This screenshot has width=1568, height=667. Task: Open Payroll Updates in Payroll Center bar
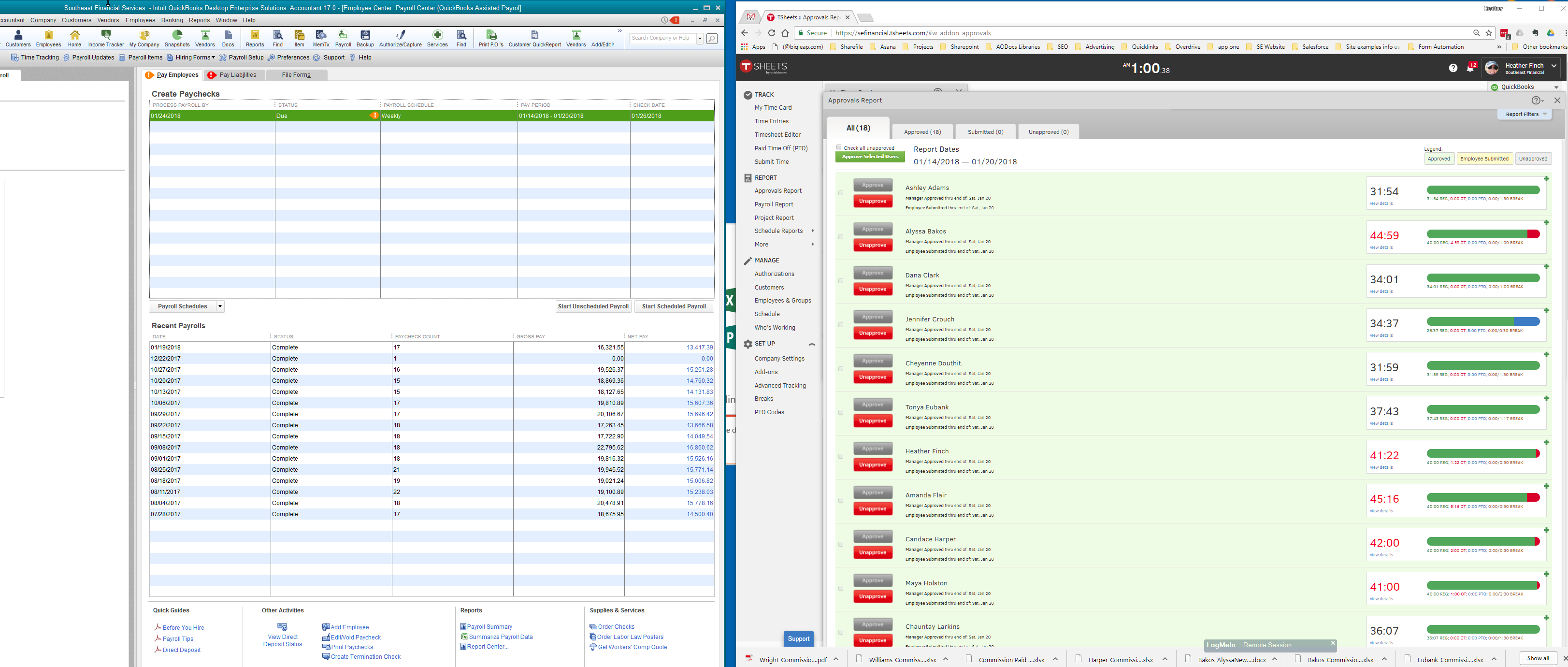pyautogui.click(x=88, y=58)
